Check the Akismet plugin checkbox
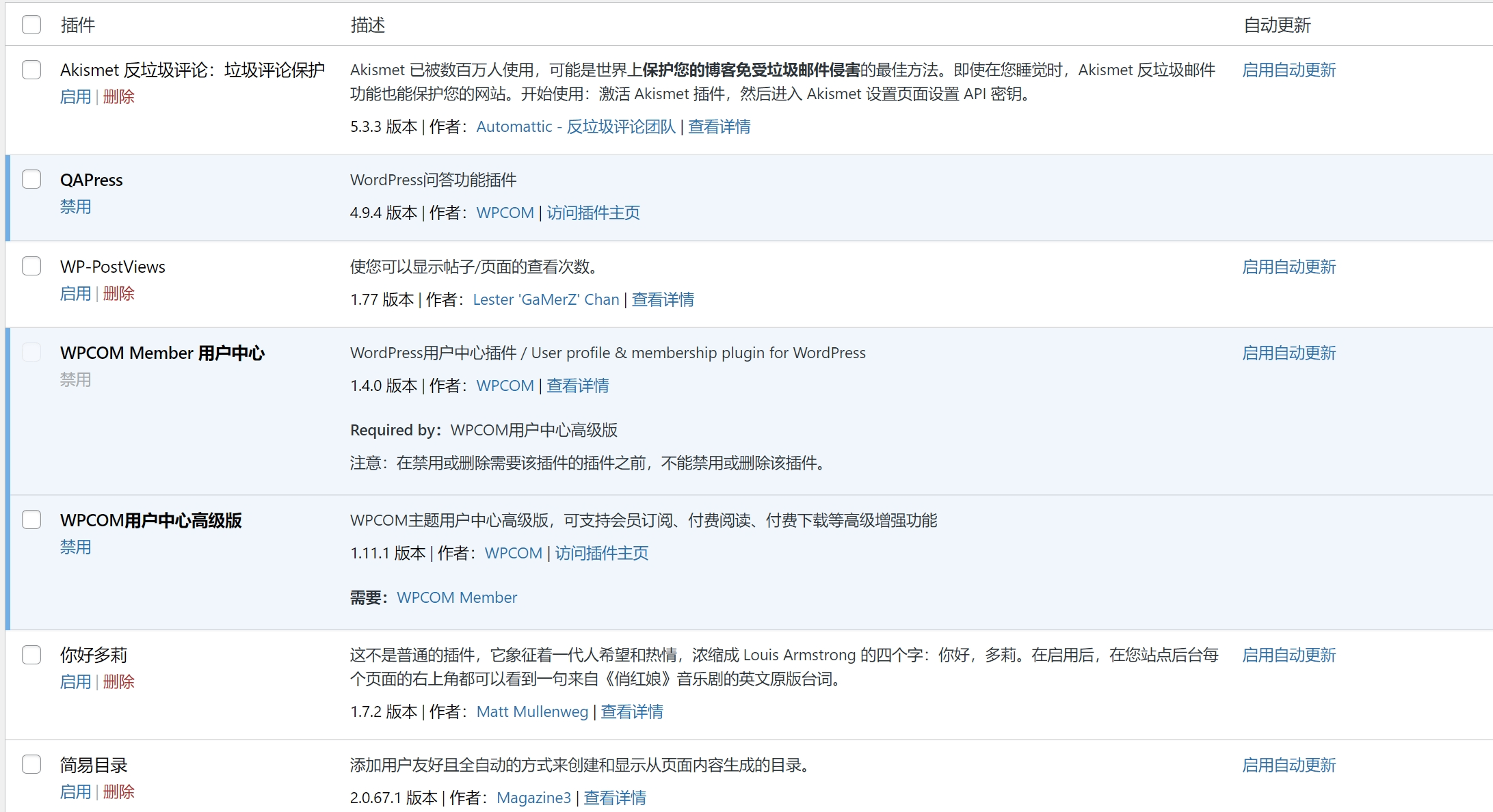Screen dimensions: 1493x812 (x=31, y=70)
